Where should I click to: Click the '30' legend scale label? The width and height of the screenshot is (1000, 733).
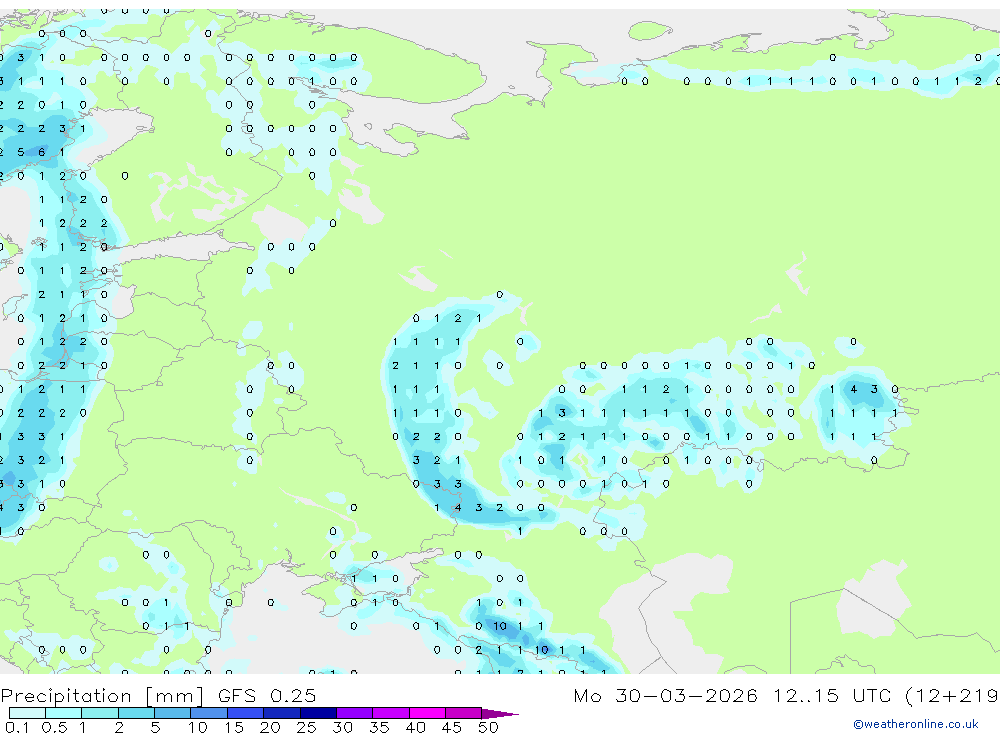tap(342, 727)
